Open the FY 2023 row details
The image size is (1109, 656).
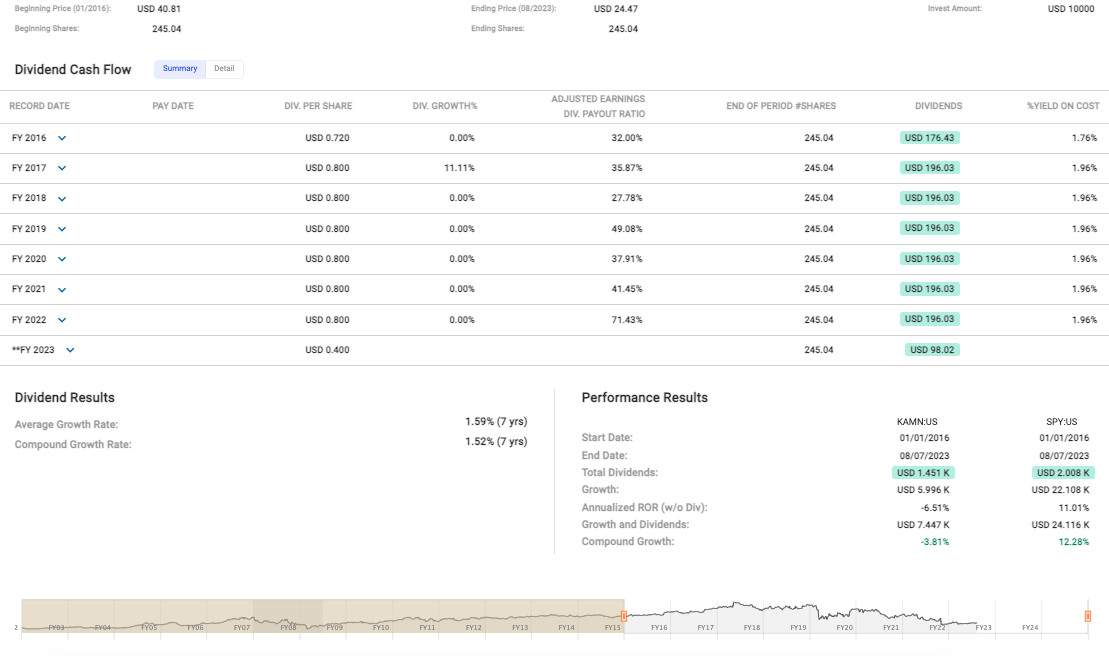click(x=69, y=350)
